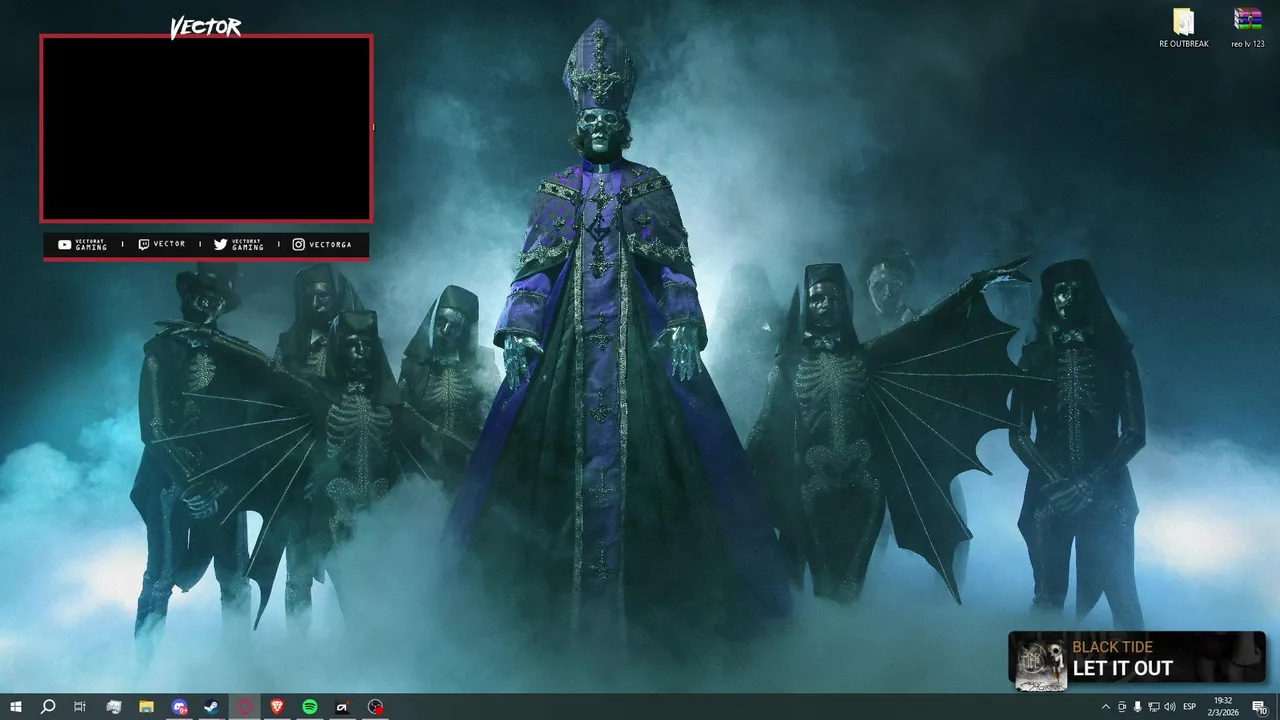The image size is (1280, 720).
Task: Switch to Opera GX browser
Action: tap(244, 707)
